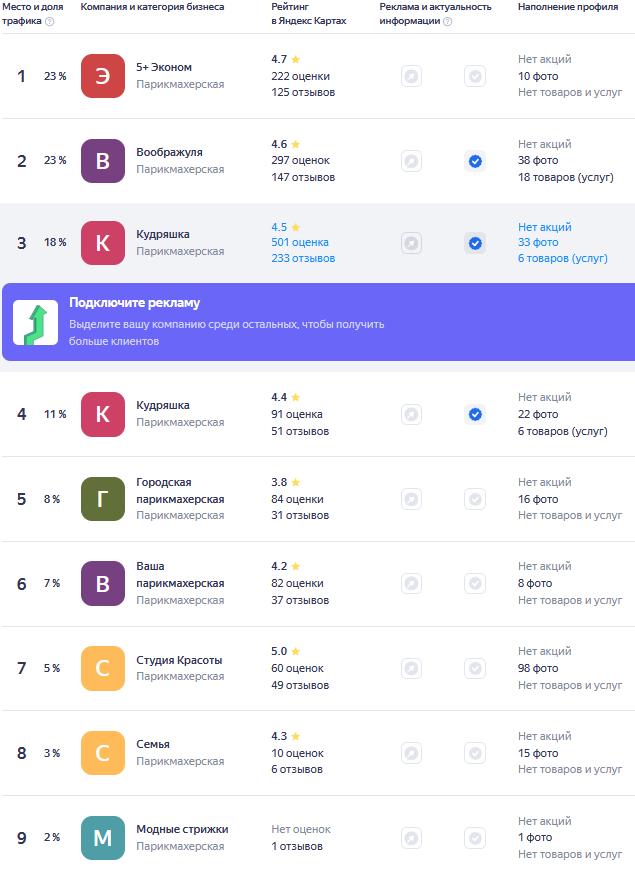Click the '1 фото' text
This screenshot has width=635, height=870.
tap(535, 837)
